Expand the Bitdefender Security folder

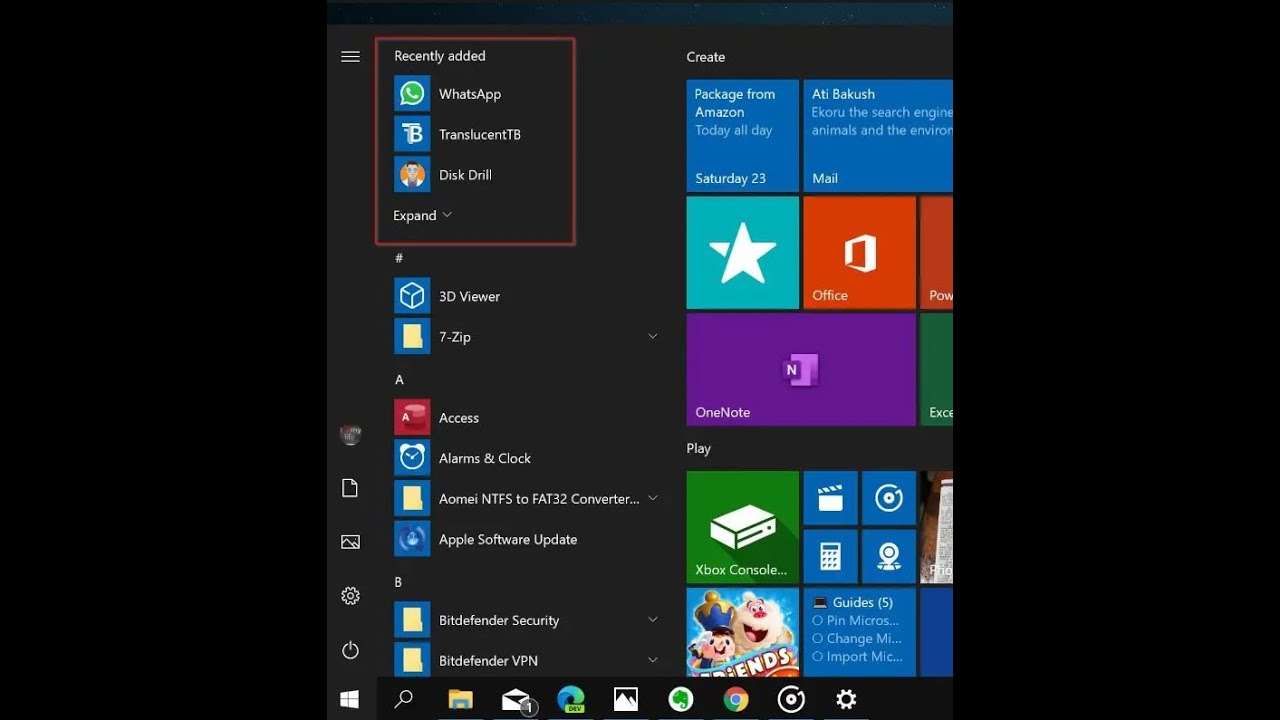point(653,620)
